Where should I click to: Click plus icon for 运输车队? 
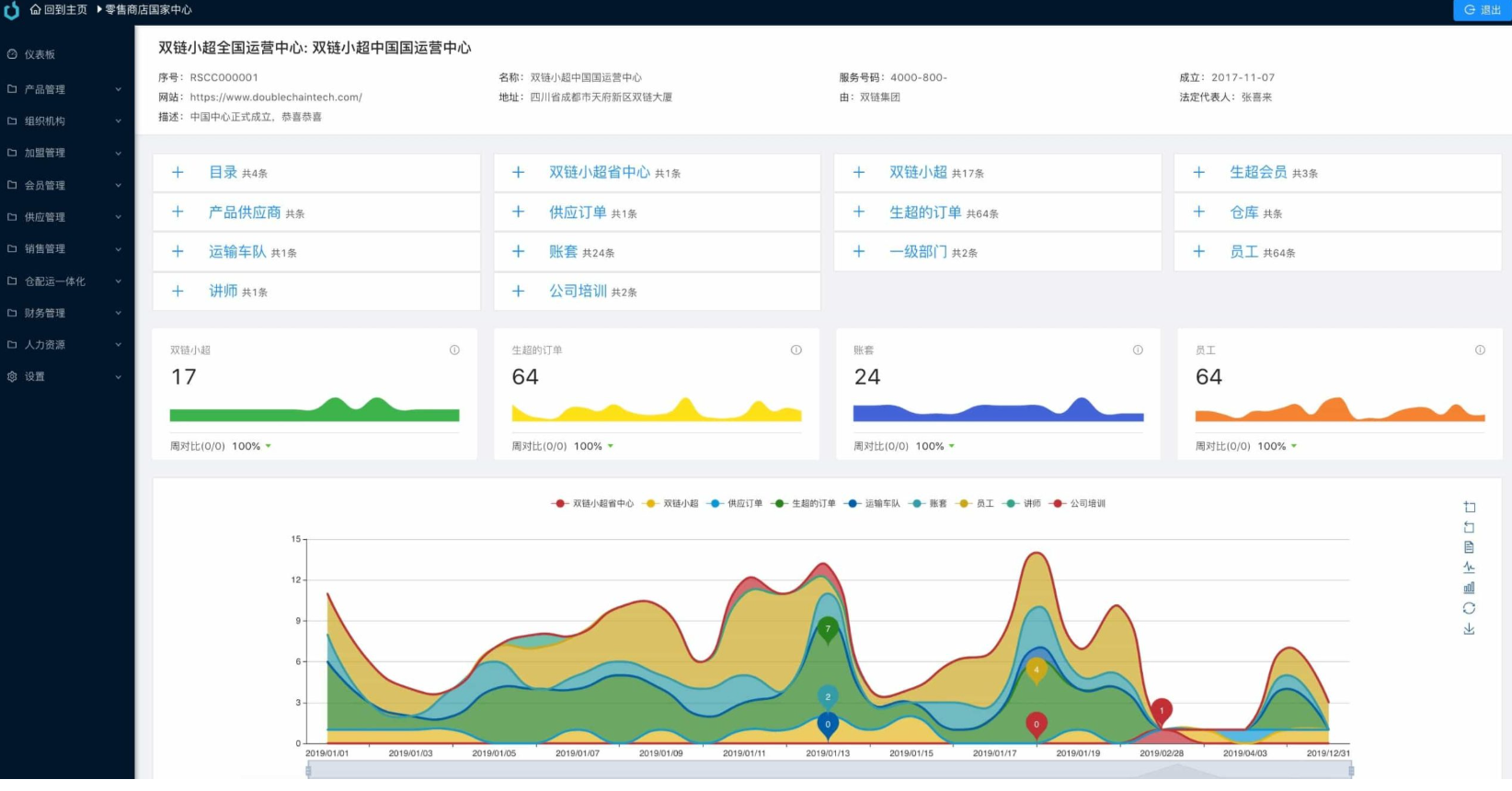[178, 251]
